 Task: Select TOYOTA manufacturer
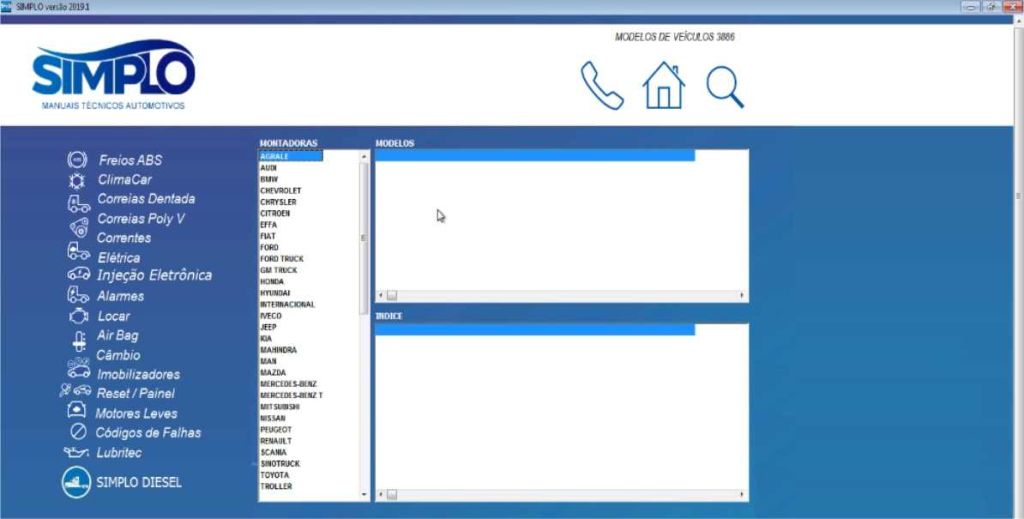[x=274, y=475]
